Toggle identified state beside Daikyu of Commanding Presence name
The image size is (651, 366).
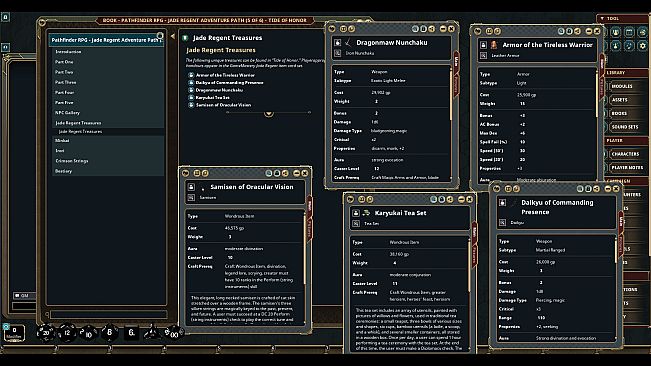502,203
